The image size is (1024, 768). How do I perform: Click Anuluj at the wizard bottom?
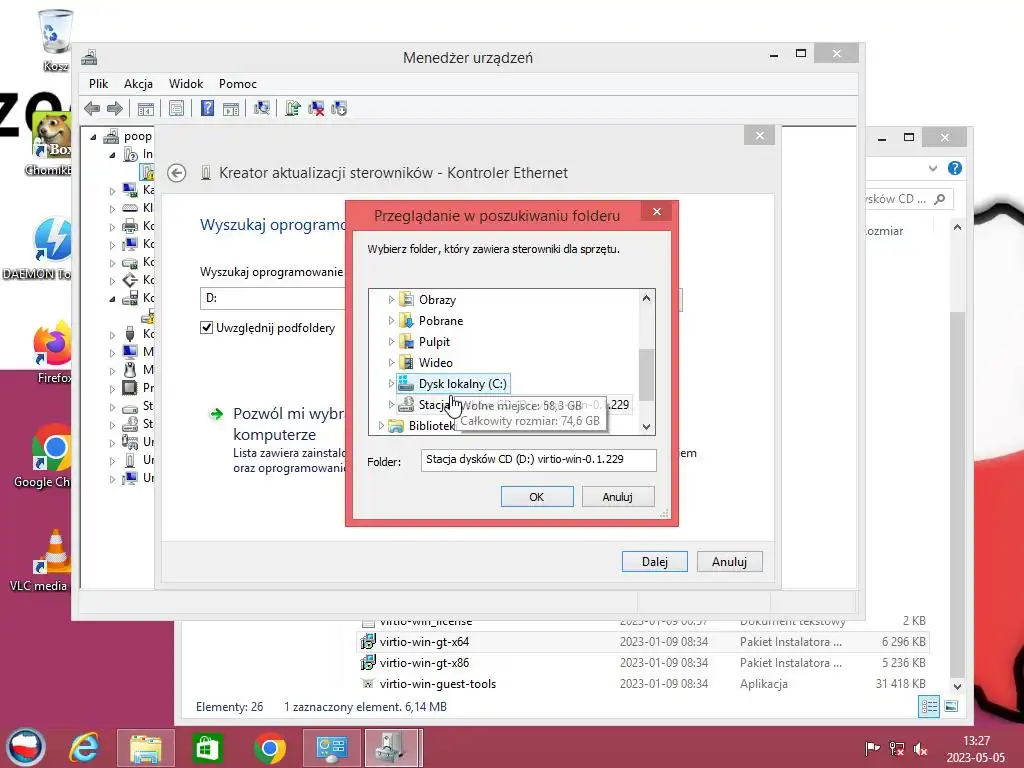(x=729, y=562)
